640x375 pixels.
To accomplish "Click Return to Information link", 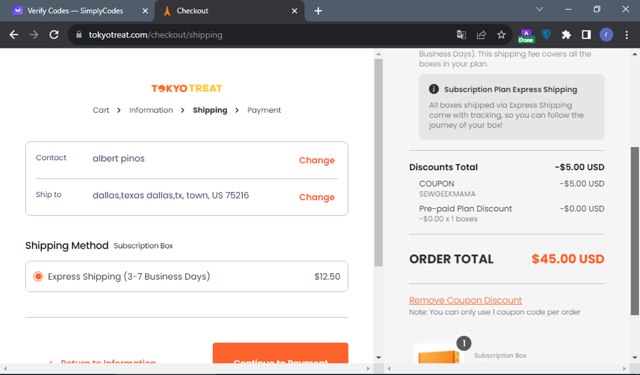I will point(102,362).
